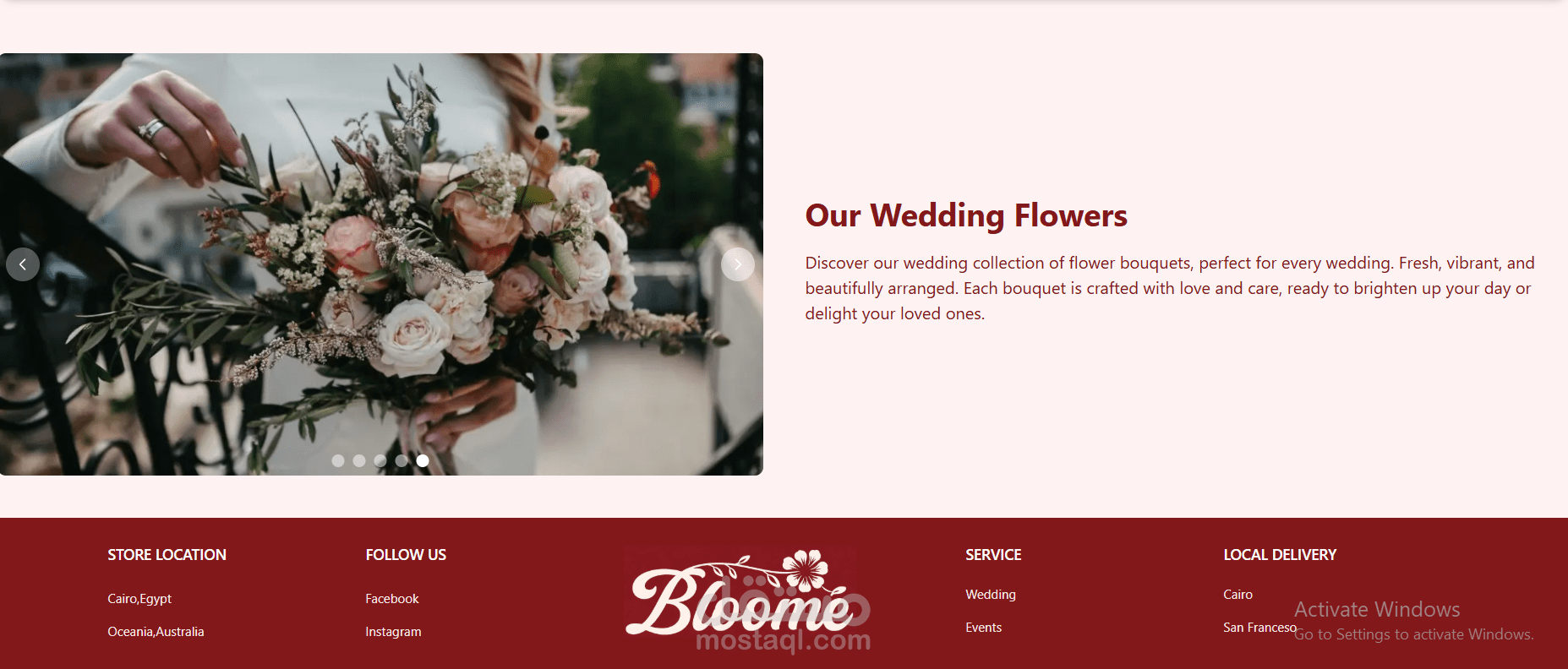
Task: Click the wedding bouquet carousel image
Action: click(381, 264)
